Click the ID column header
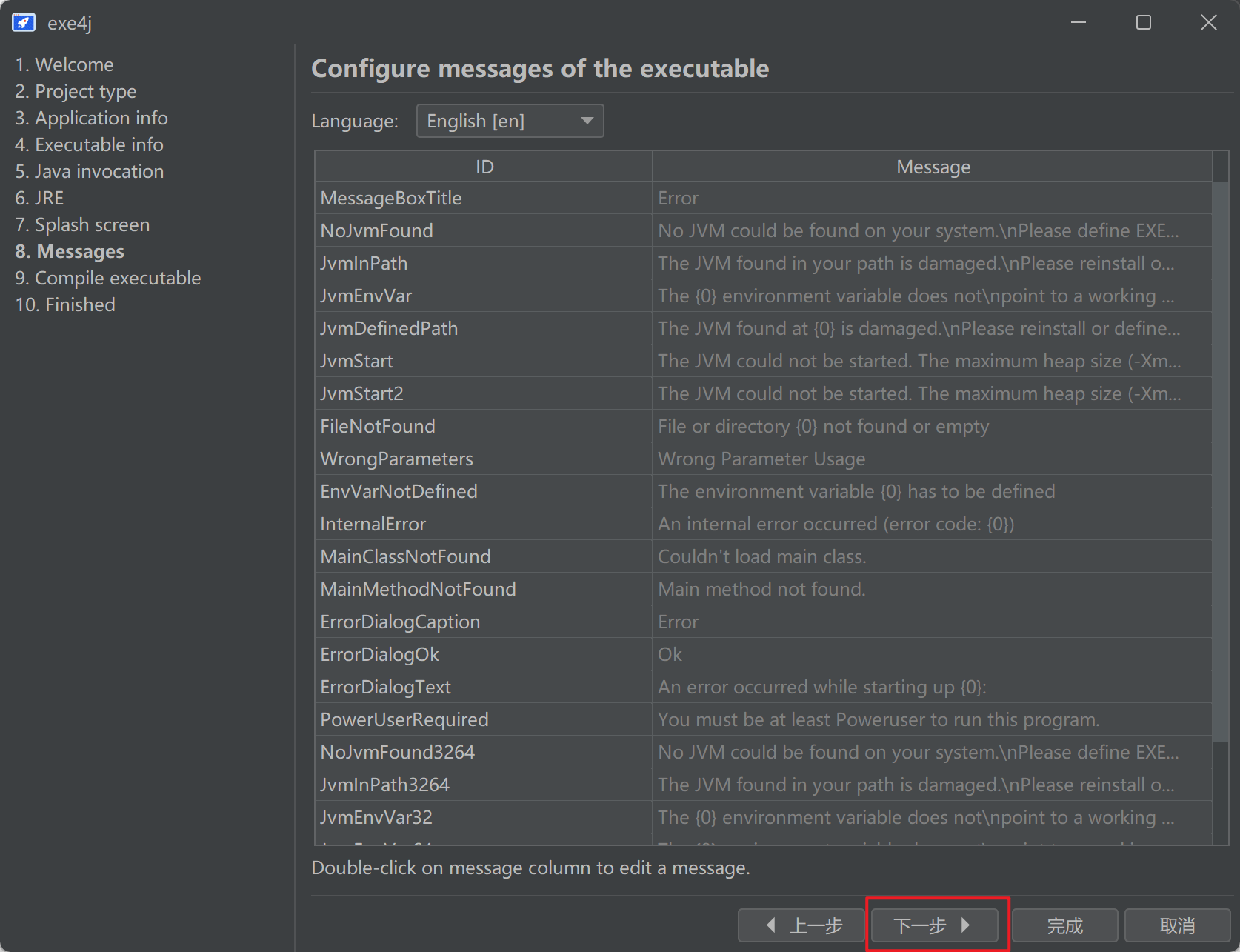This screenshot has width=1240, height=952. (484, 167)
